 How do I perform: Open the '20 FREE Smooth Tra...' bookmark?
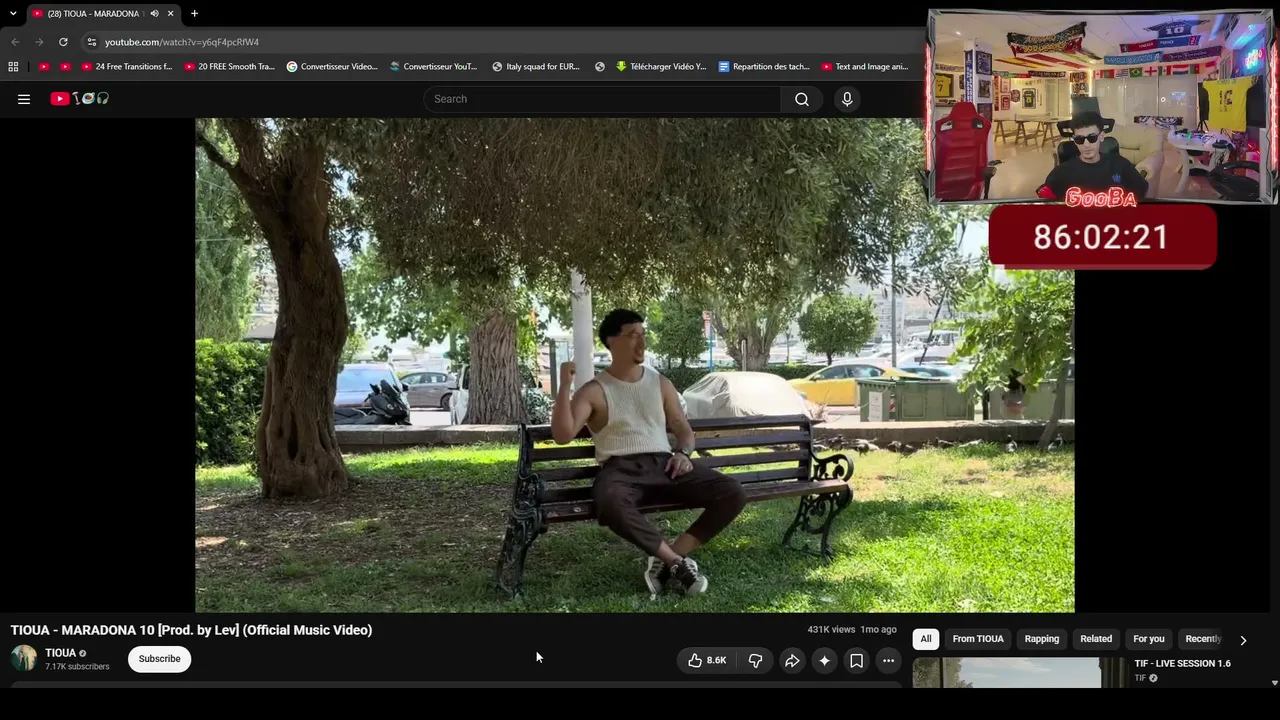(x=229, y=67)
